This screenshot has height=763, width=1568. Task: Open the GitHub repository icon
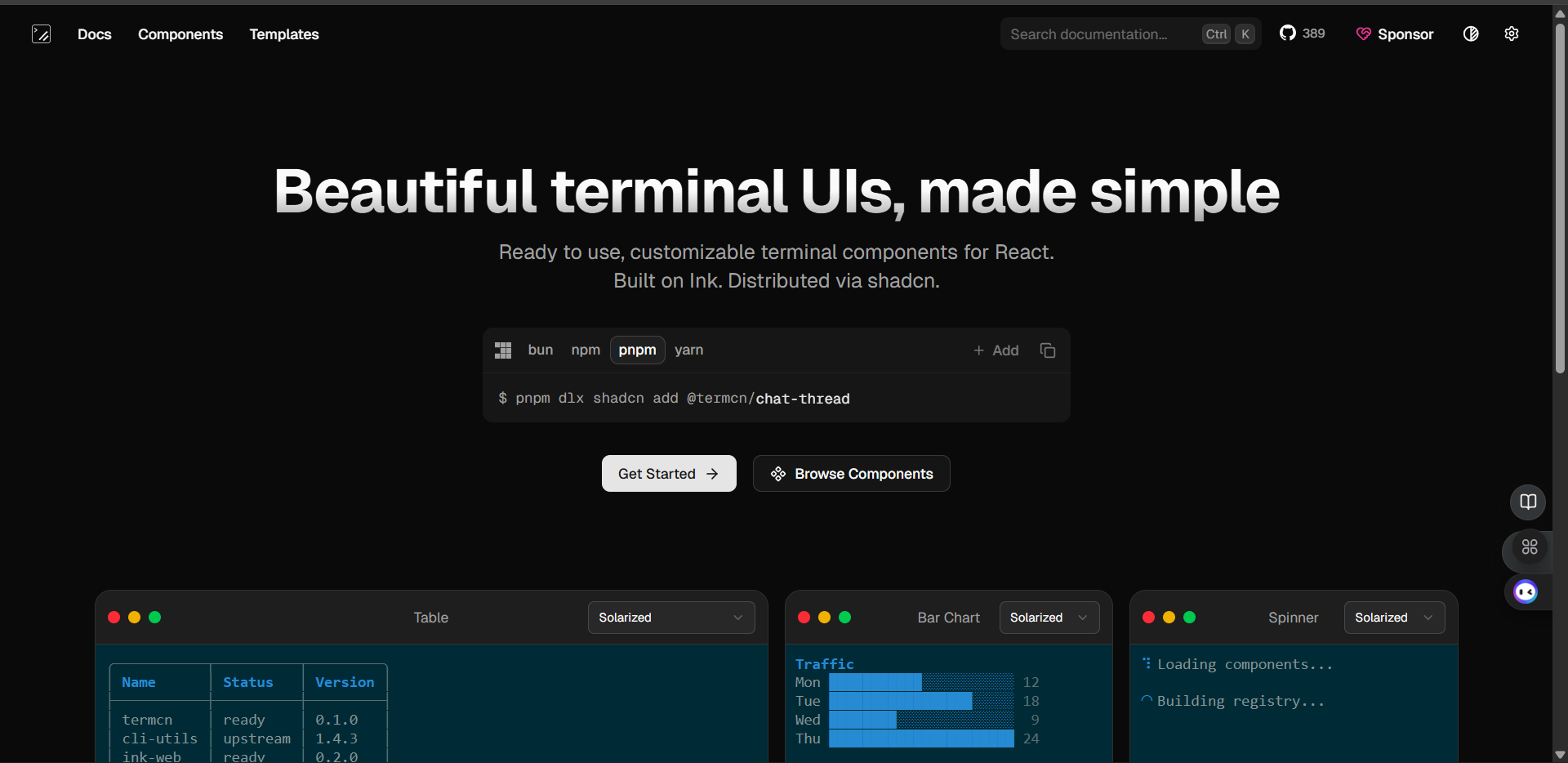click(x=1288, y=33)
